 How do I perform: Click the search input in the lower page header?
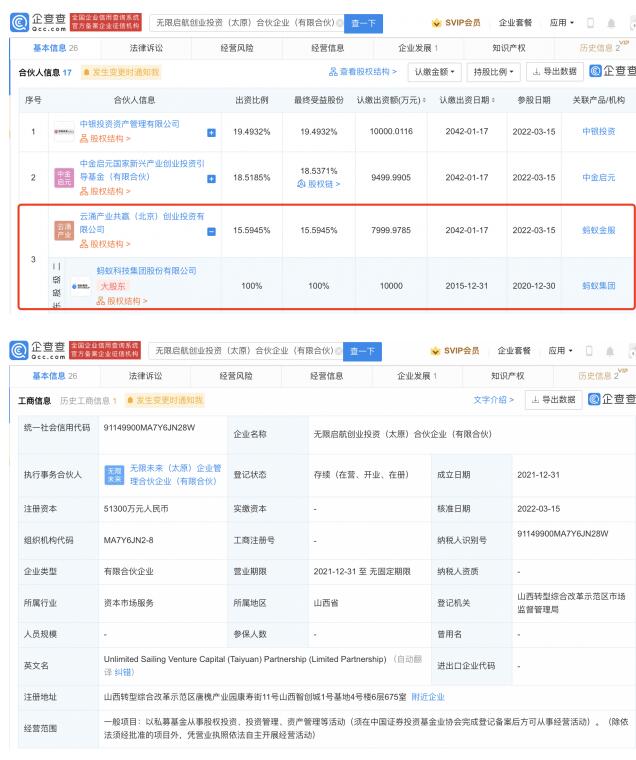(244, 350)
